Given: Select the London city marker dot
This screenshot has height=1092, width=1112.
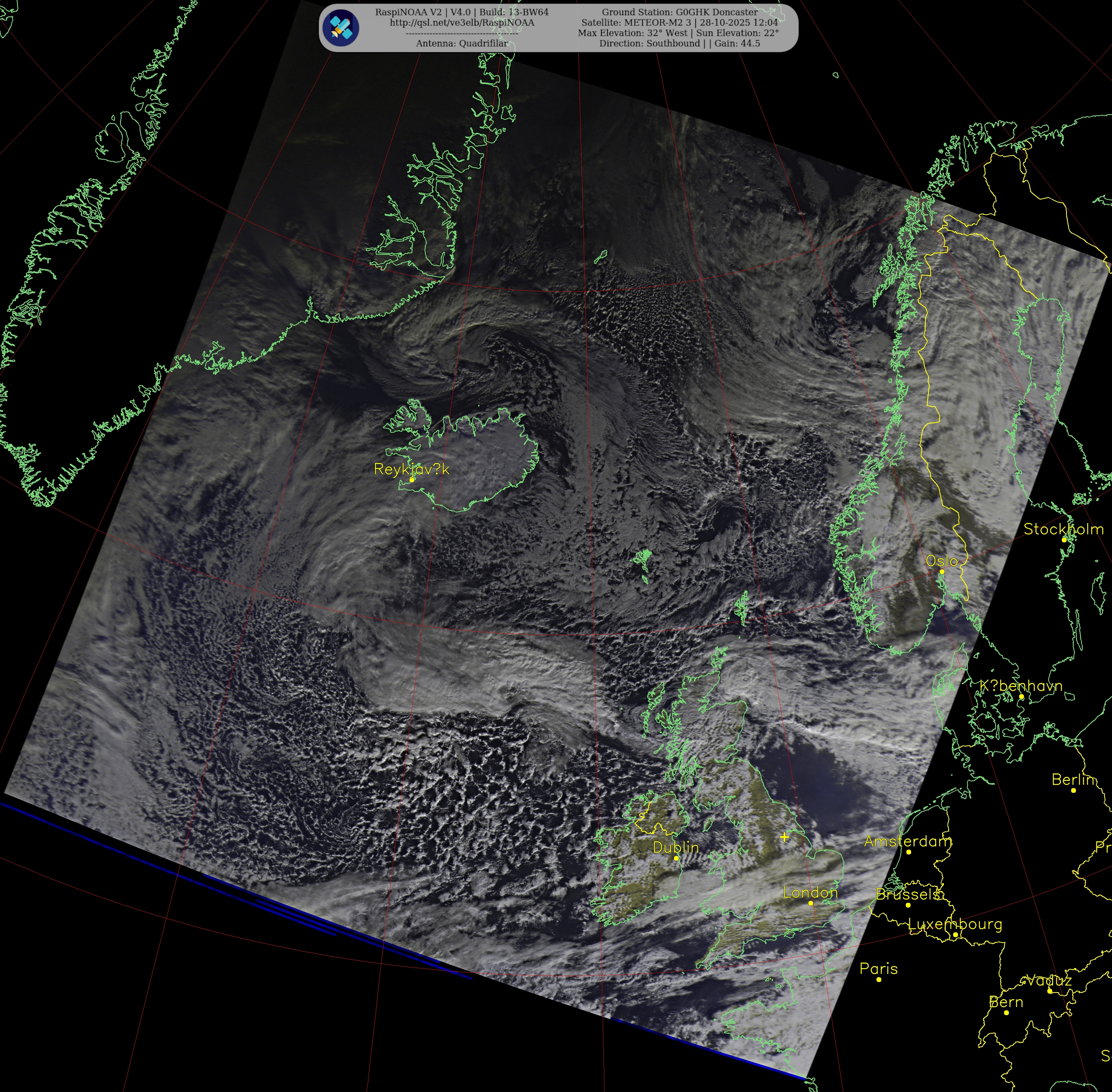Looking at the screenshot, I should click(810, 903).
